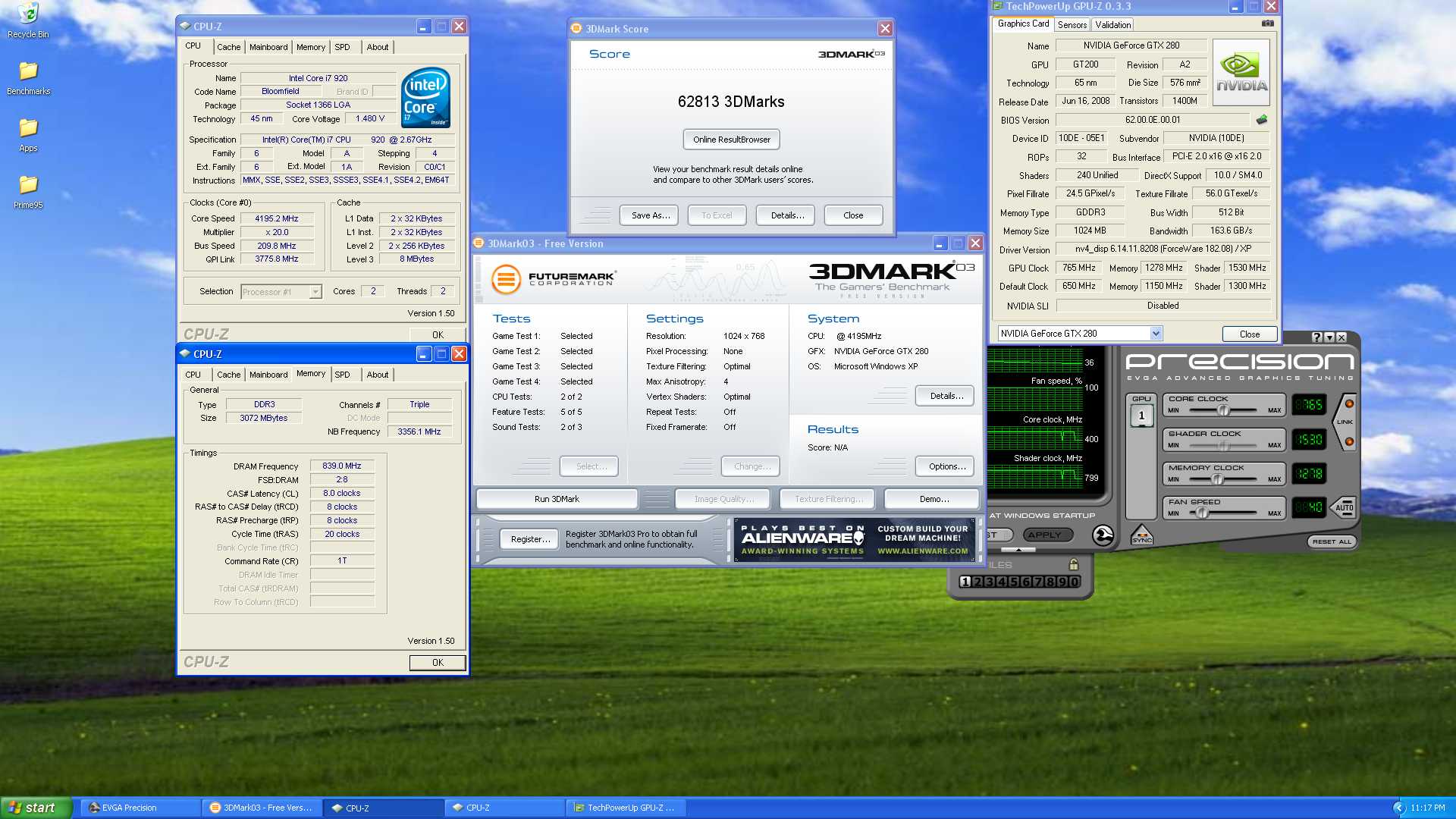Viewport: 1456px width, 819px height.
Task: Click Details button in 3DMark Score dialog
Action: pyautogui.click(x=786, y=215)
